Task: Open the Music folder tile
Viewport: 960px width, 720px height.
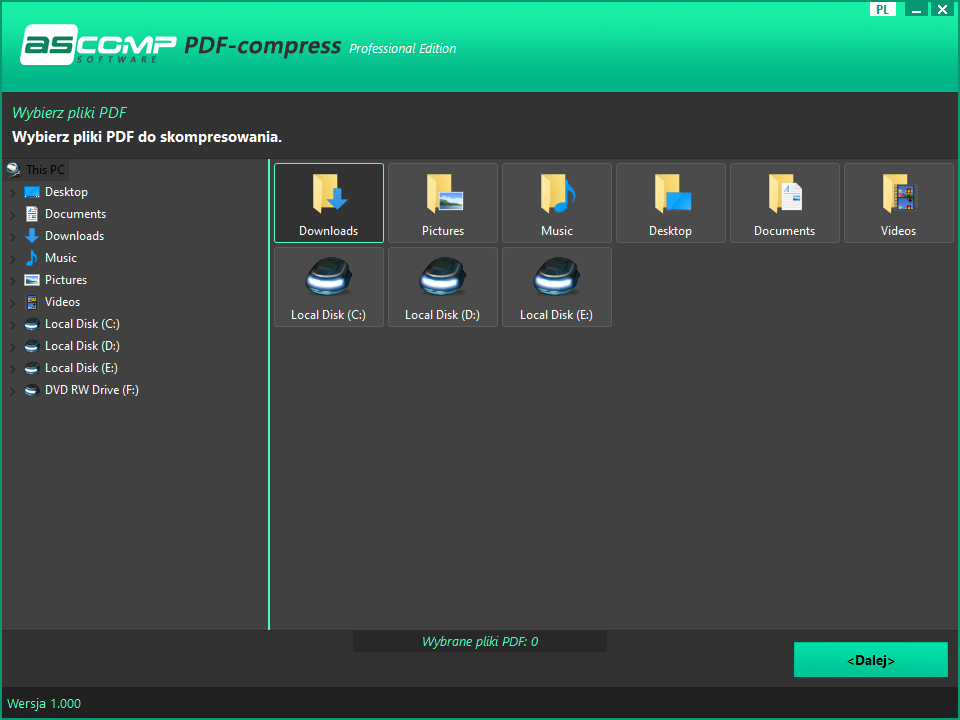Action: coord(557,203)
